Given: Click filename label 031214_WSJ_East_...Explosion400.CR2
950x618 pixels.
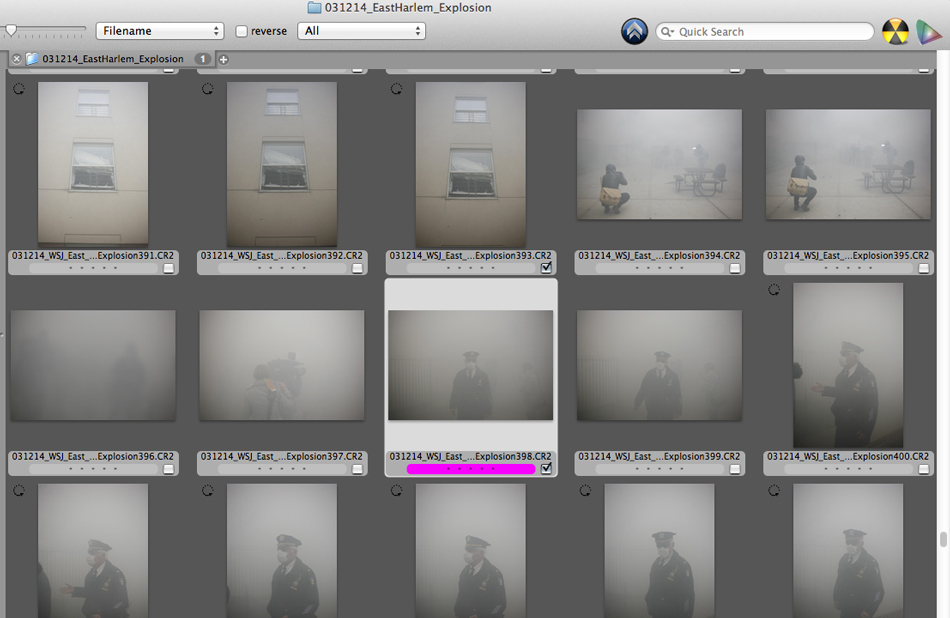Looking at the screenshot, I should (x=848, y=456).
